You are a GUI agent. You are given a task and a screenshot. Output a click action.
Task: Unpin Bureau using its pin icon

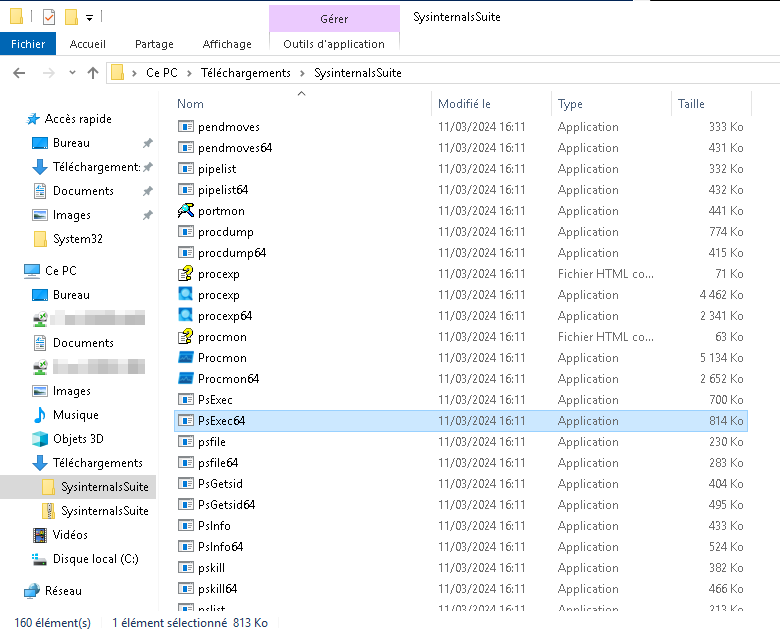coord(148,143)
